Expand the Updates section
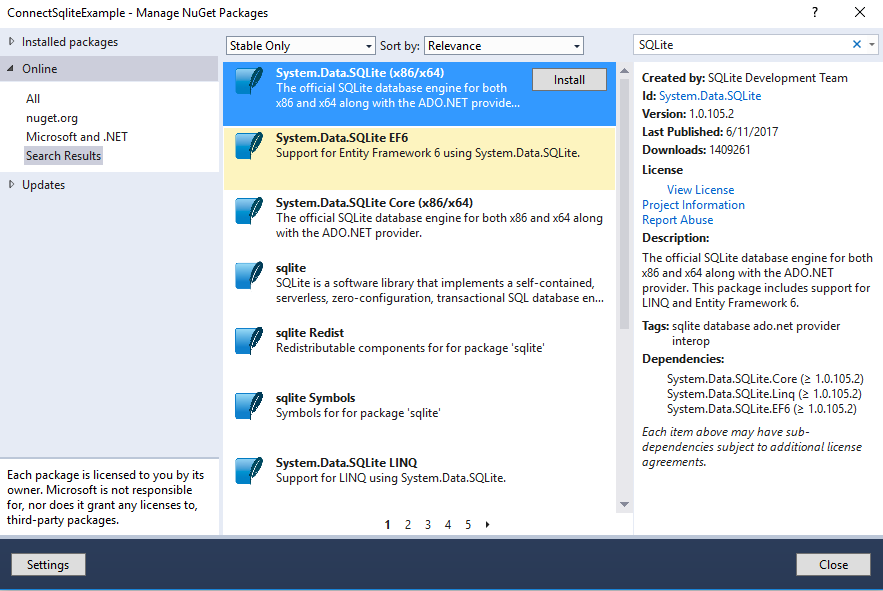 click(11, 184)
